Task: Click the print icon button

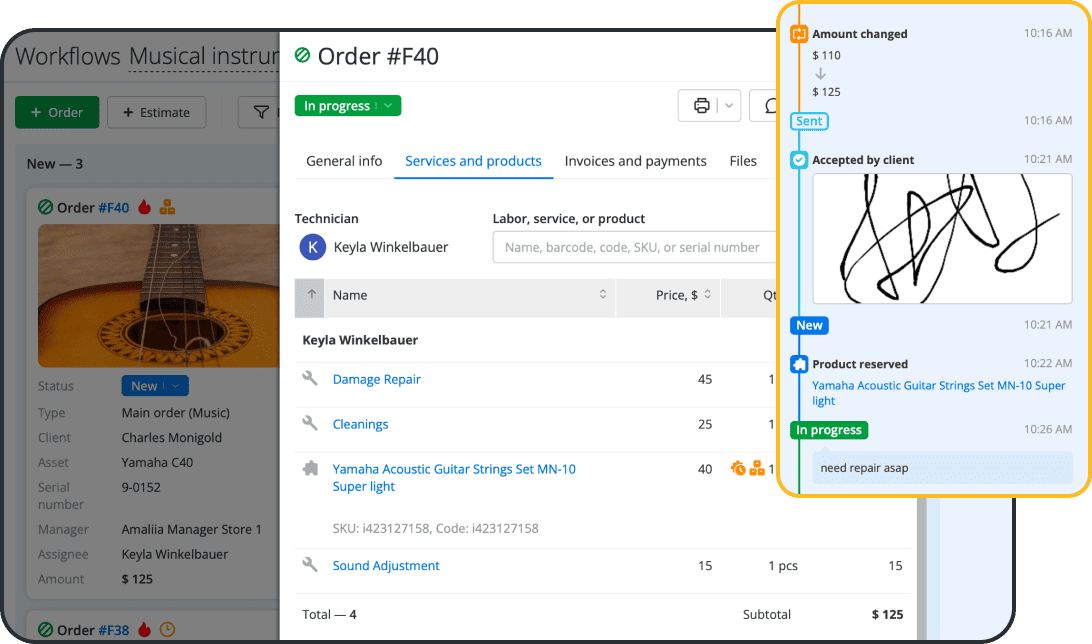Action: pyautogui.click(x=702, y=106)
